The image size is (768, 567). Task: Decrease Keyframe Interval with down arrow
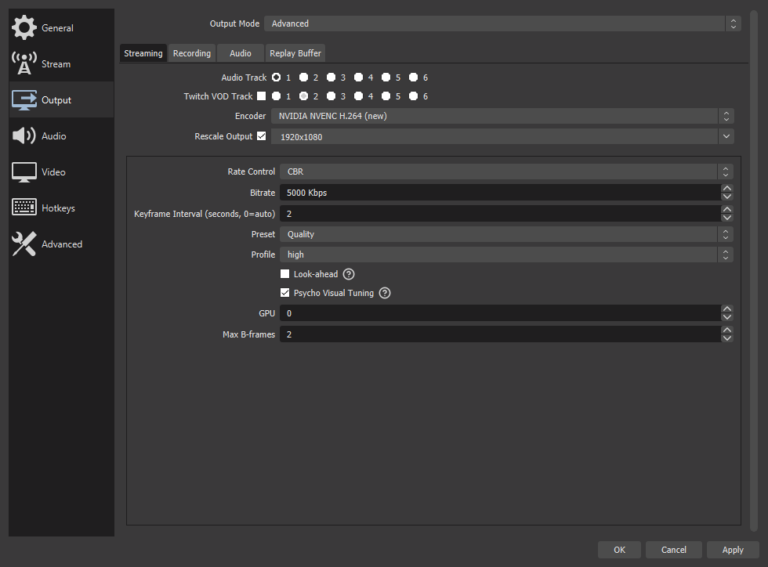(x=727, y=217)
